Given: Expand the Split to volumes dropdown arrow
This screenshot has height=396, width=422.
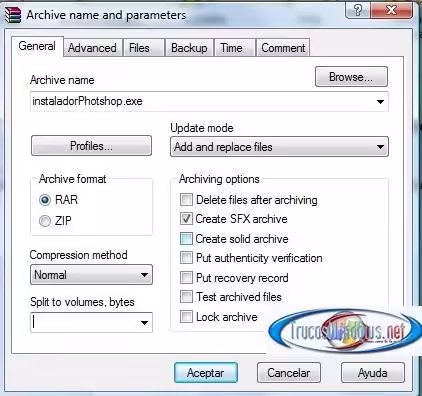Looking at the screenshot, I should click(144, 323).
